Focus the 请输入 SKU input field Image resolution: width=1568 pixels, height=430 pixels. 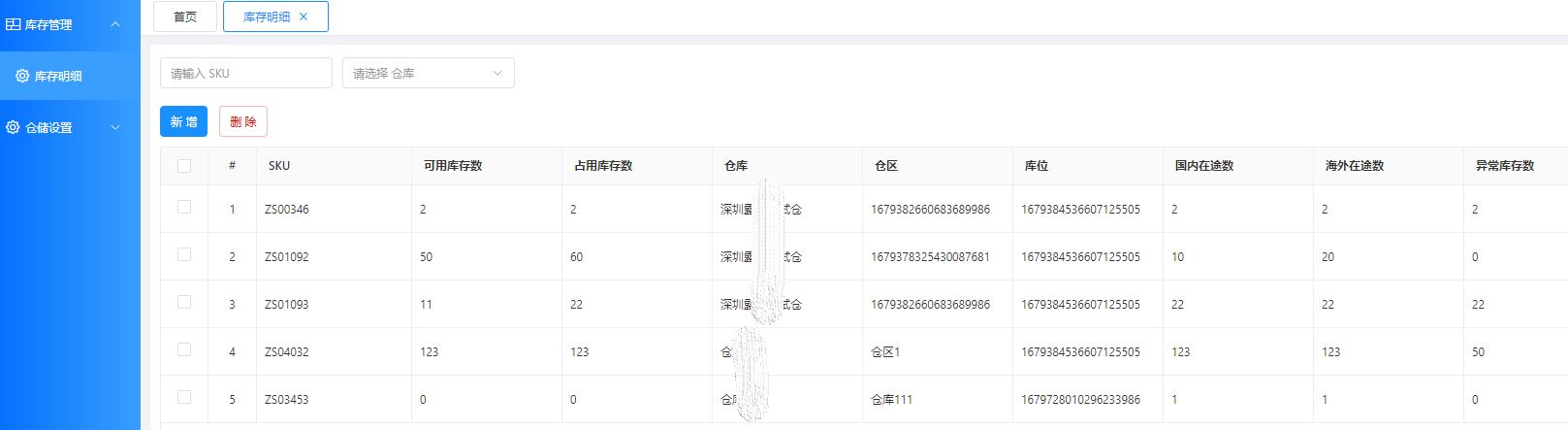coord(246,73)
